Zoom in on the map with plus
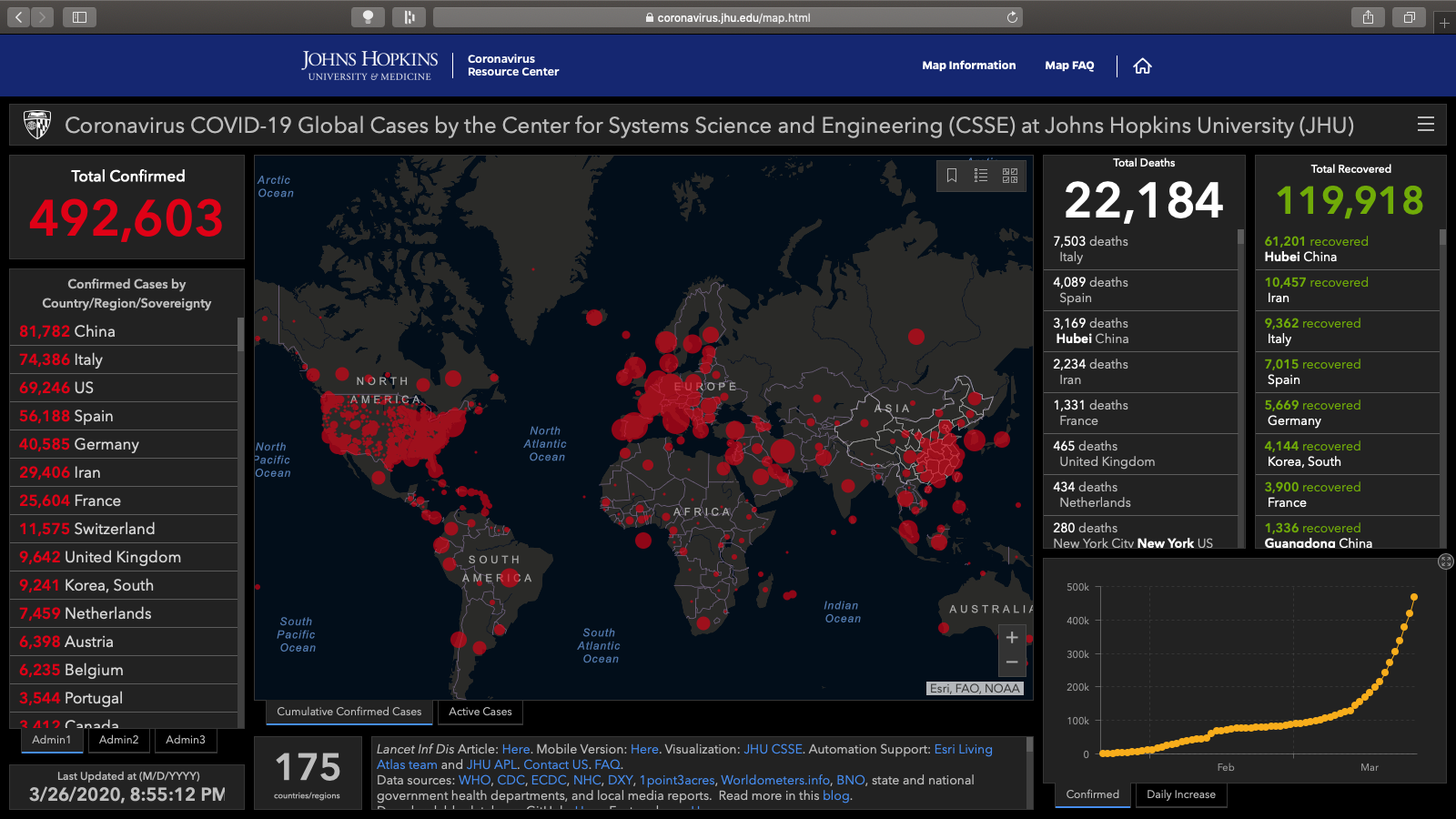 coord(1012,638)
